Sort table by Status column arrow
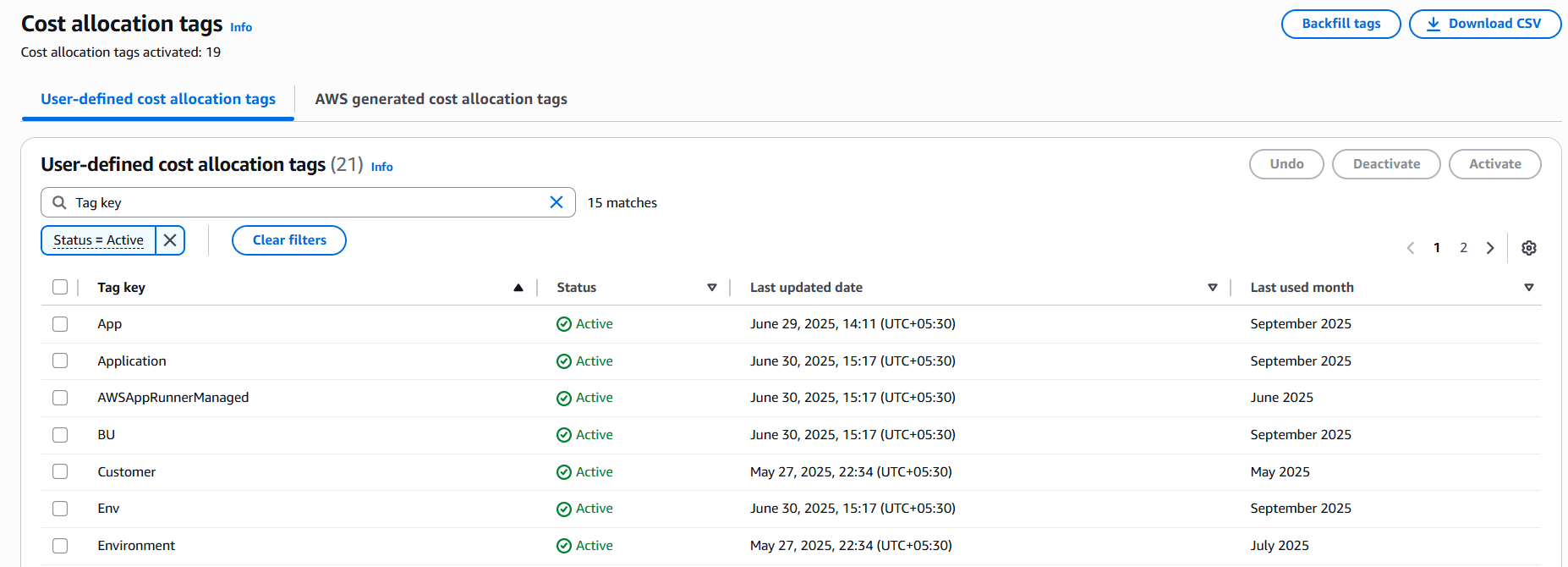Image resolution: width=1568 pixels, height=567 pixels. pos(711,288)
